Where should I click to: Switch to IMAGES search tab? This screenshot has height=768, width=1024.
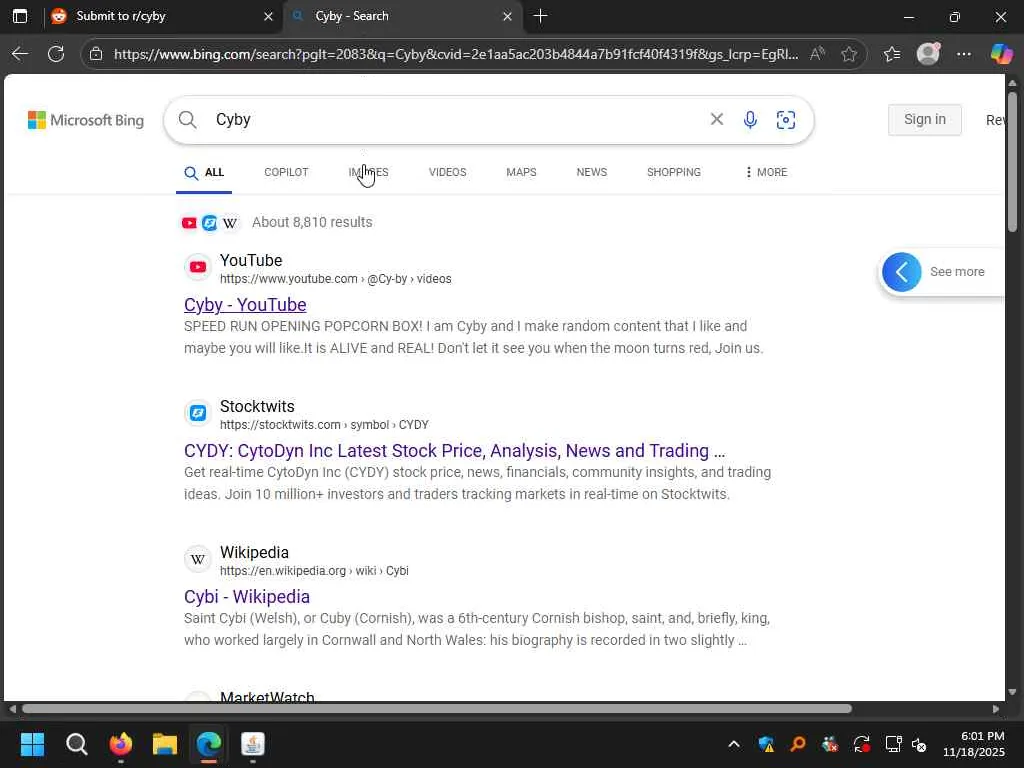[368, 172]
